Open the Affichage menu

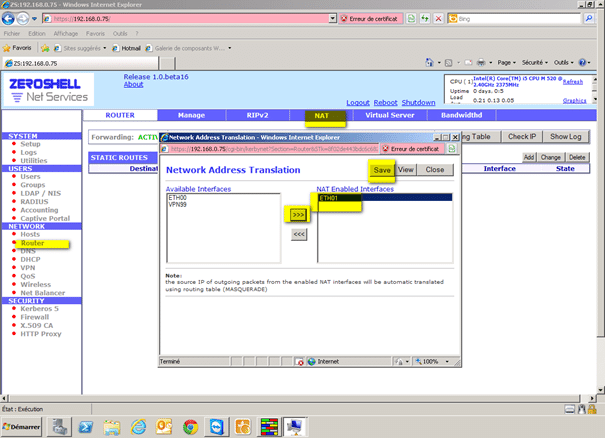(x=66, y=34)
